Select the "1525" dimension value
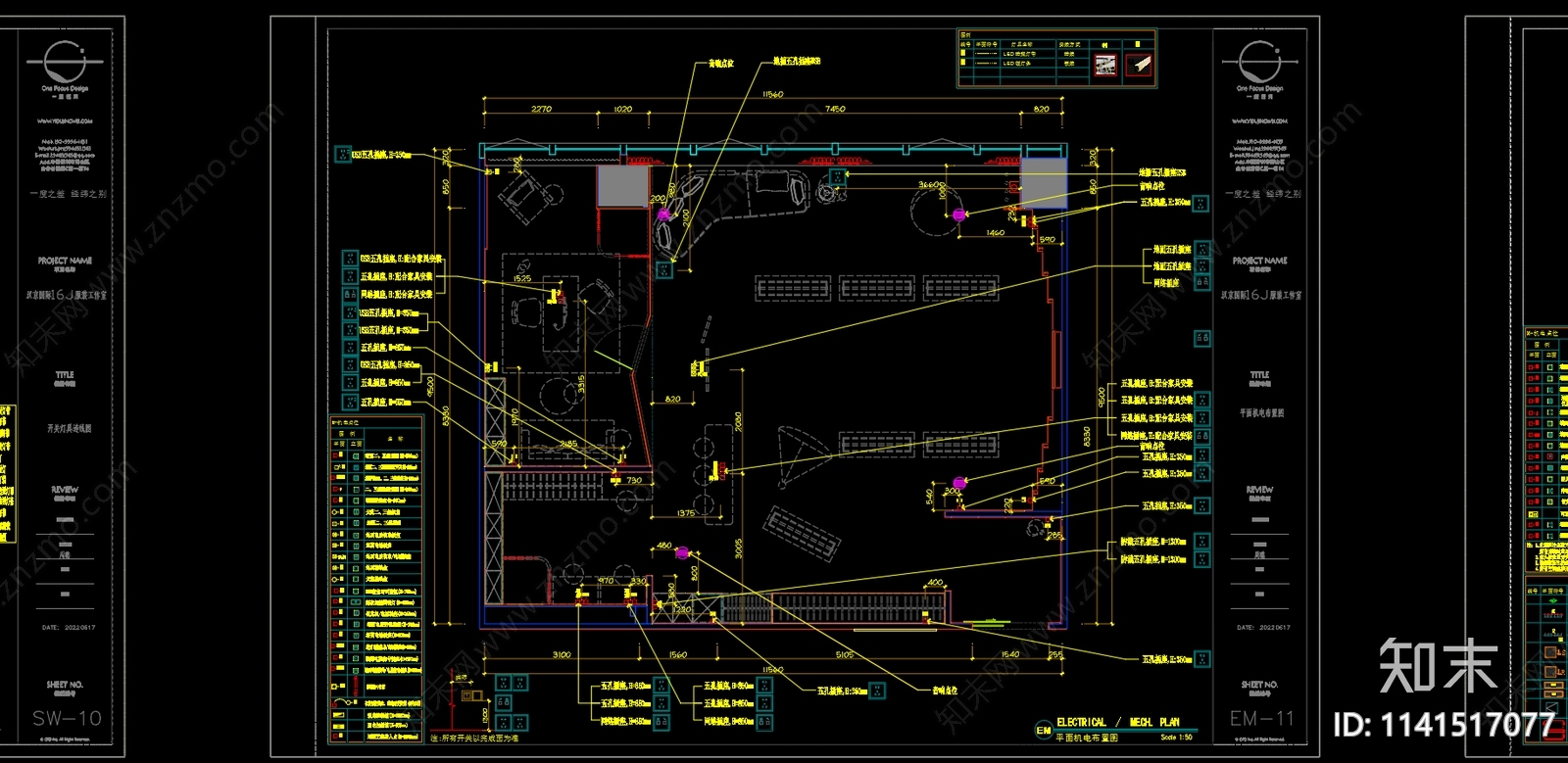 (x=522, y=279)
